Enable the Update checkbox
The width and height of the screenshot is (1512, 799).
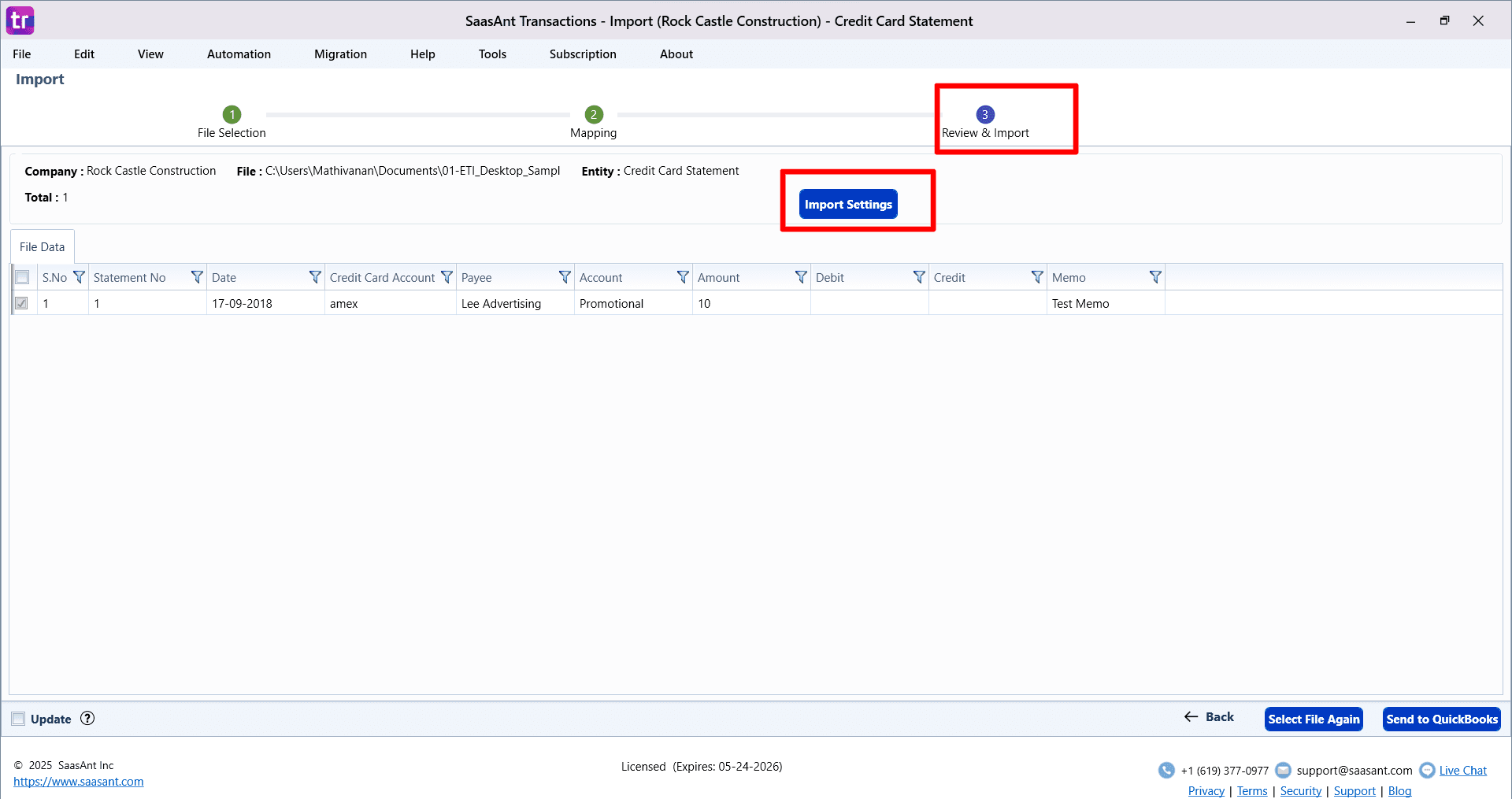(x=18, y=719)
